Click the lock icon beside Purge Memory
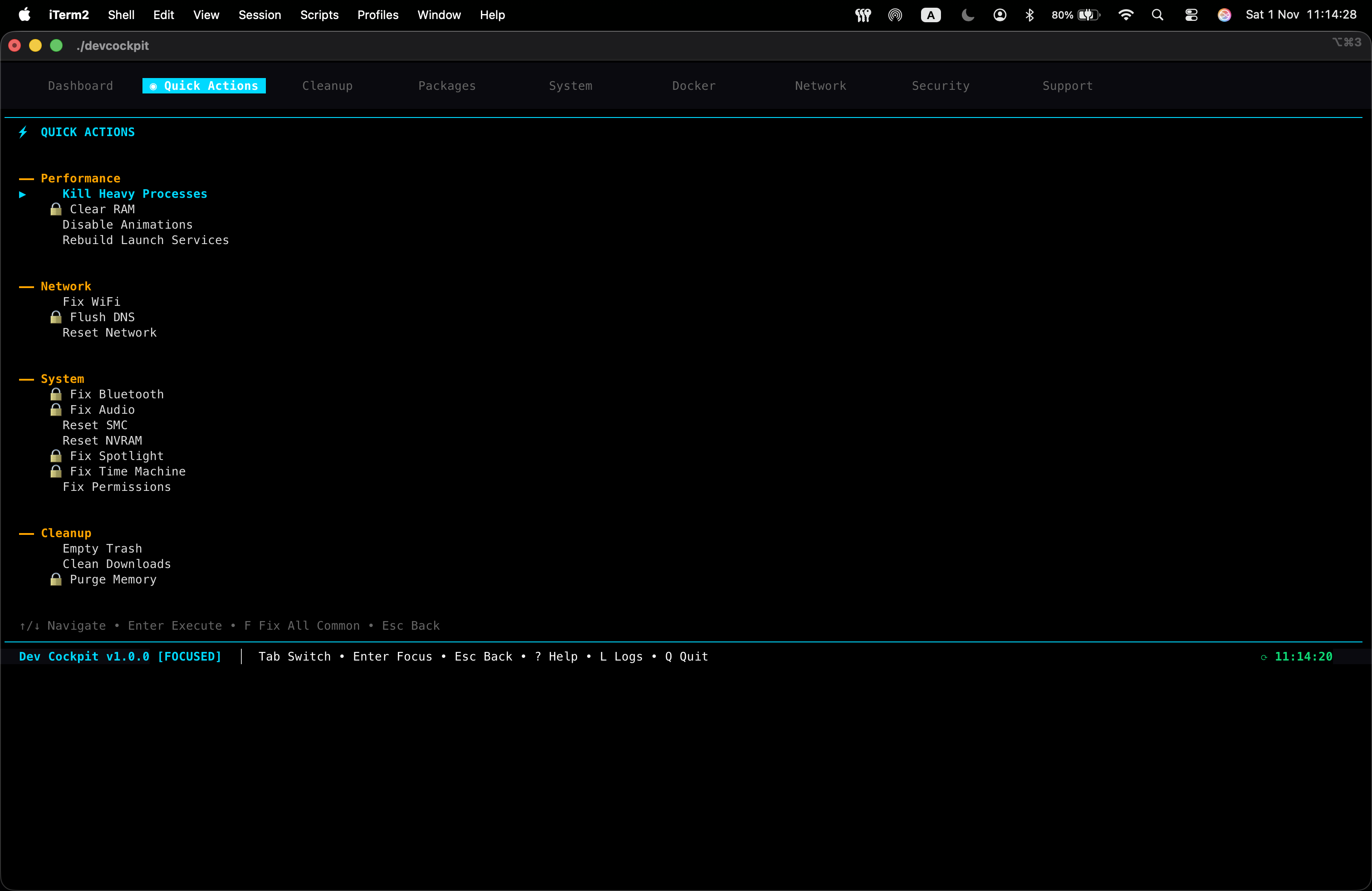1372x891 pixels. pyautogui.click(x=56, y=580)
